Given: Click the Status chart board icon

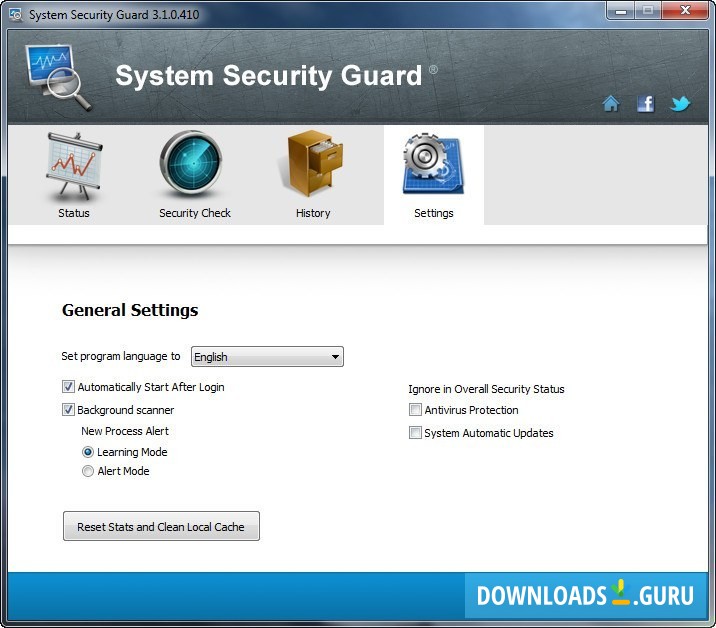Looking at the screenshot, I should [x=74, y=166].
